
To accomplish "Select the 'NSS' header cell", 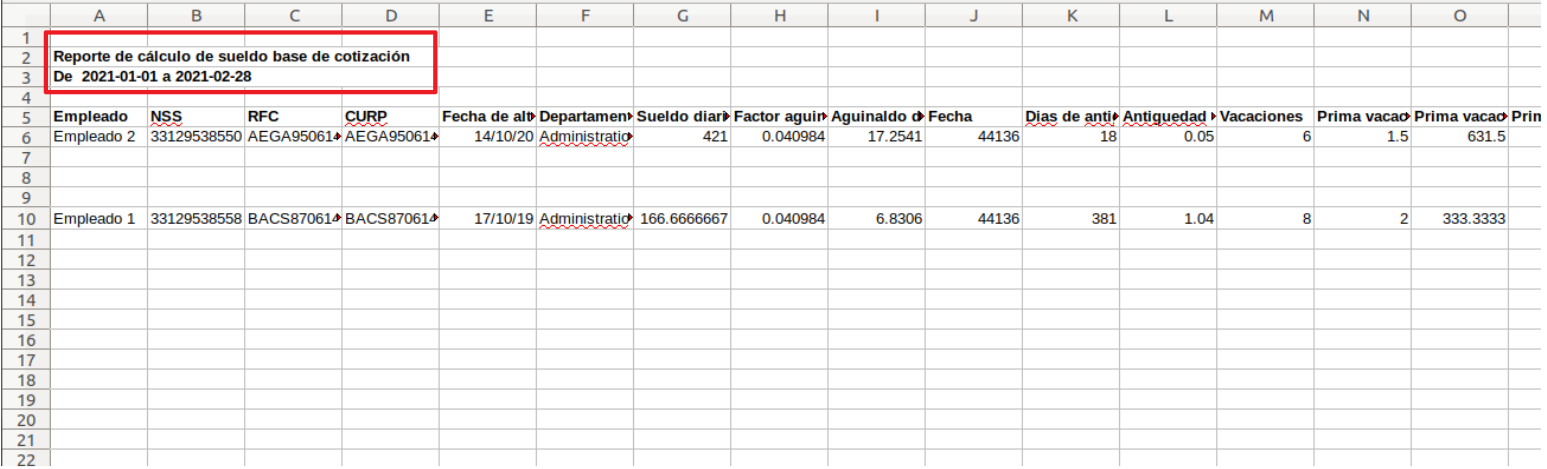I will [195, 117].
